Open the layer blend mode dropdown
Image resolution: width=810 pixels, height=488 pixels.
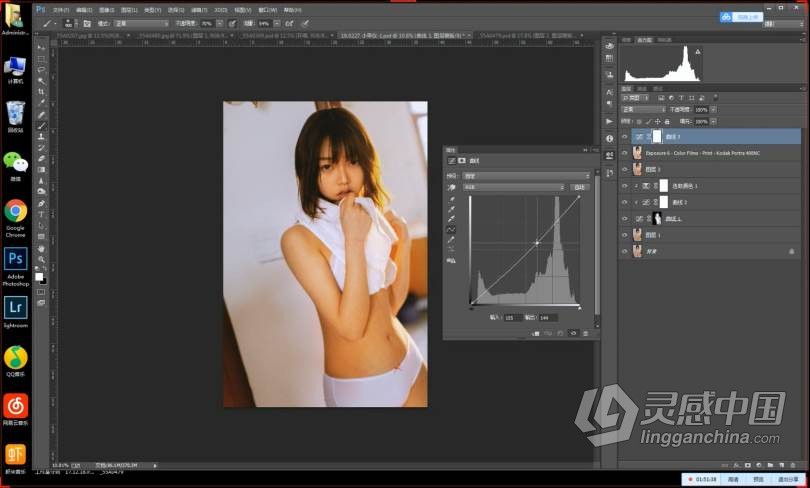644,109
